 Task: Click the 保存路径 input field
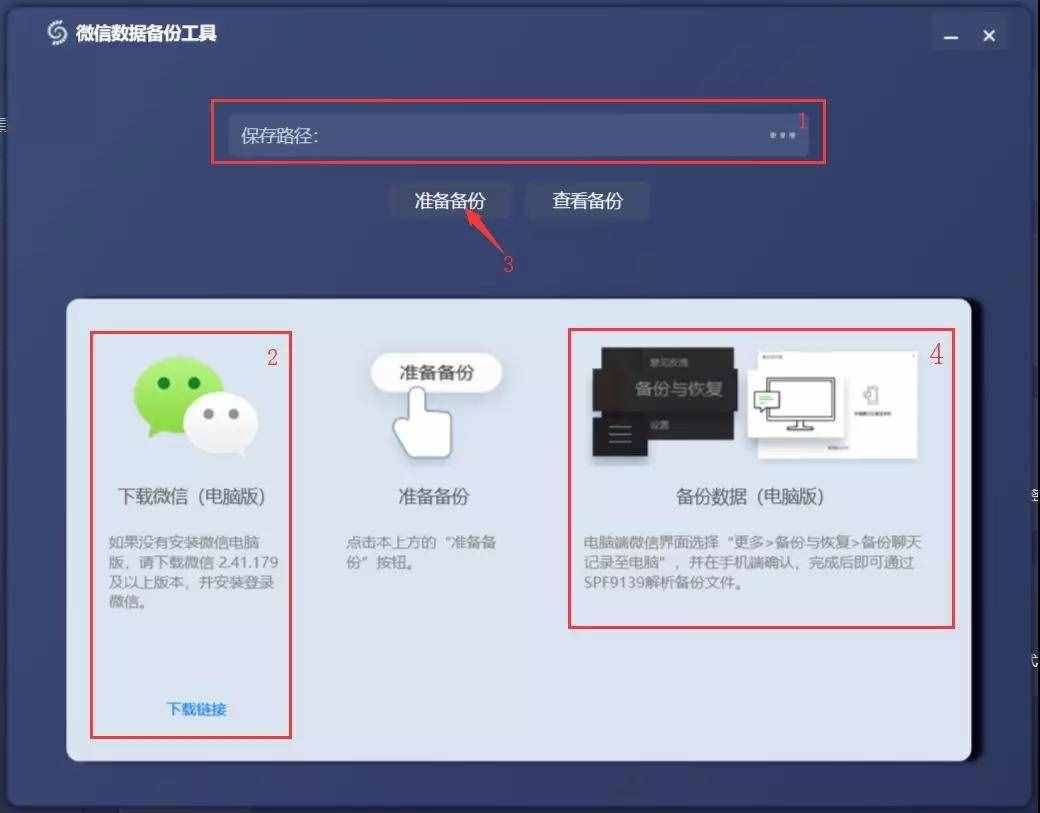coord(518,135)
